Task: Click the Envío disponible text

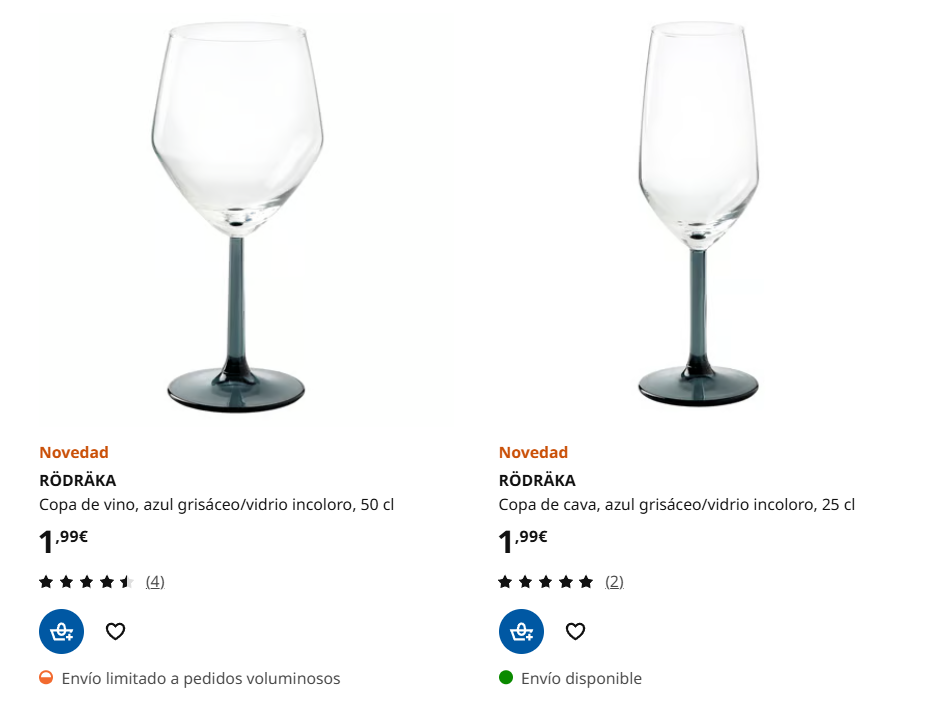Action: tap(581, 678)
